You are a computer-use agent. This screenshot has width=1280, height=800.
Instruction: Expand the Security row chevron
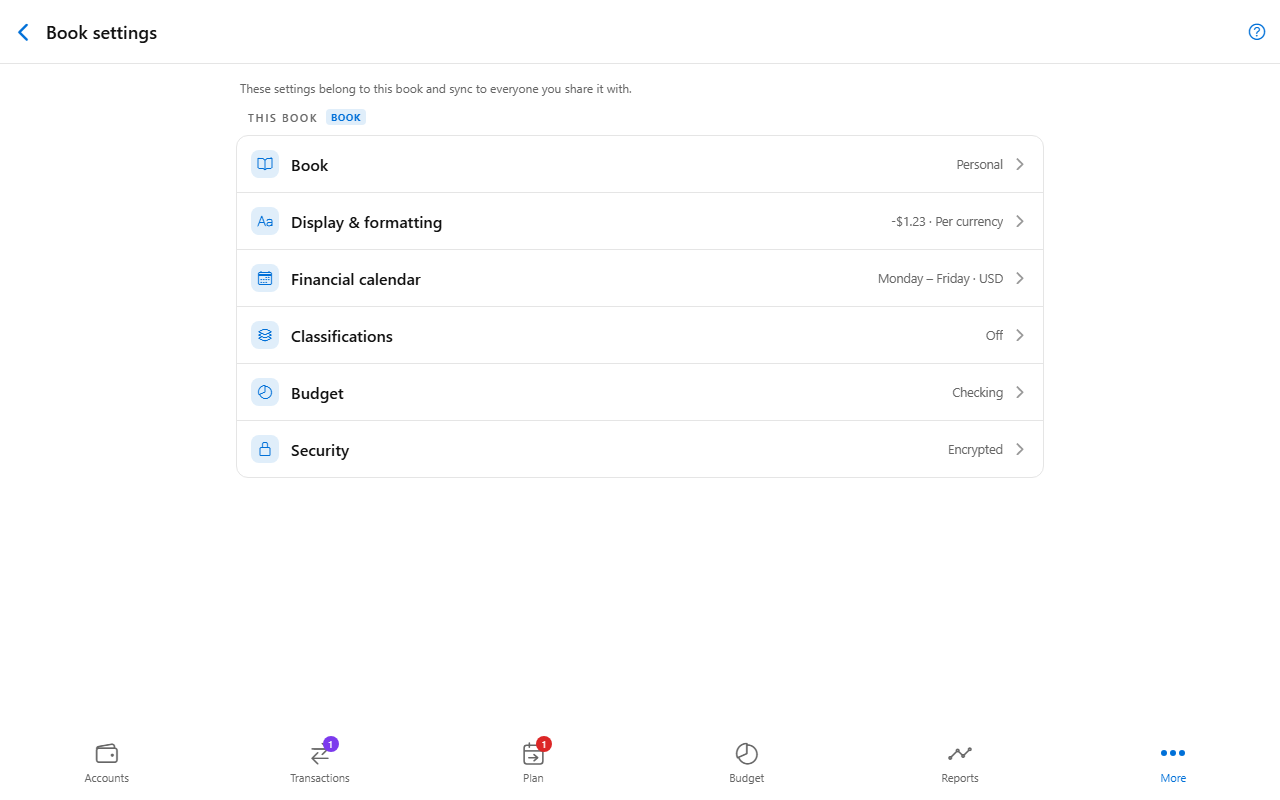coord(1020,449)
